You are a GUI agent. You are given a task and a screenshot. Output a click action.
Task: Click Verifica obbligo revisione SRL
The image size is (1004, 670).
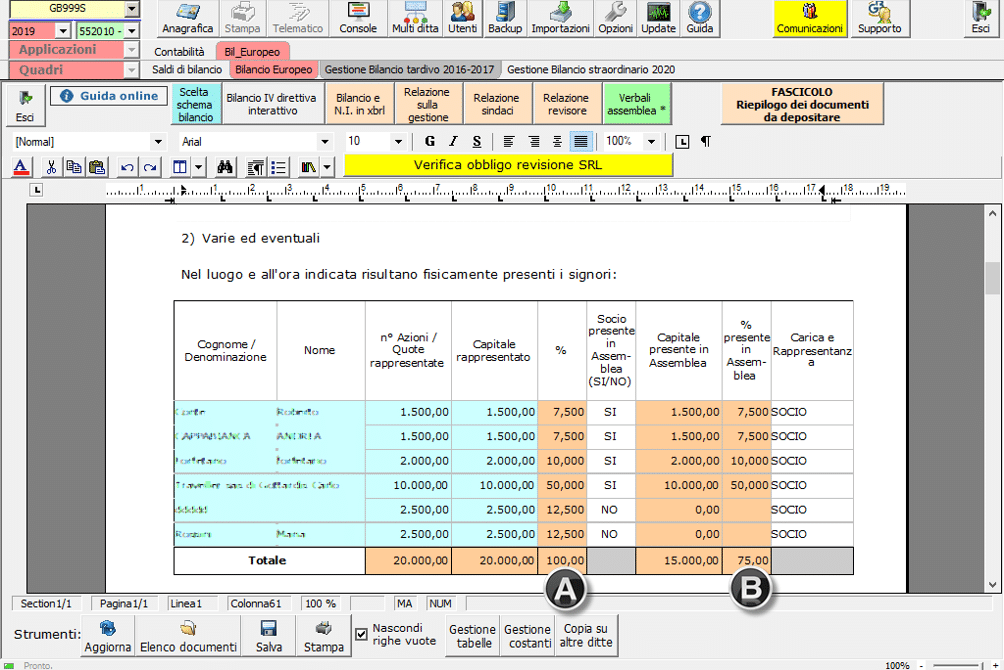pos(508,165)
